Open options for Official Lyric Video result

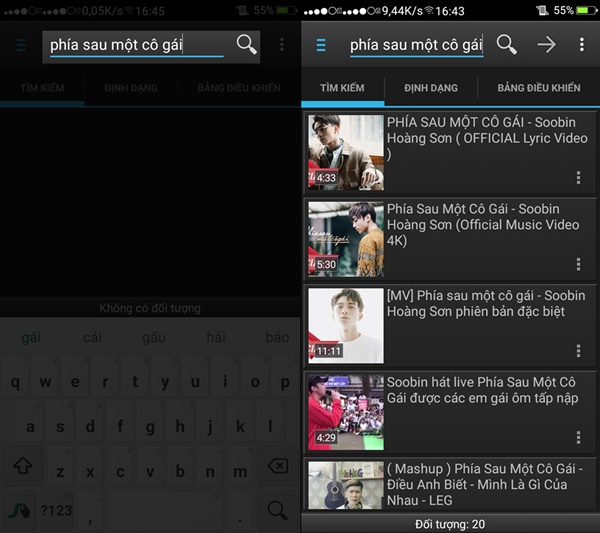coord(578,177)
